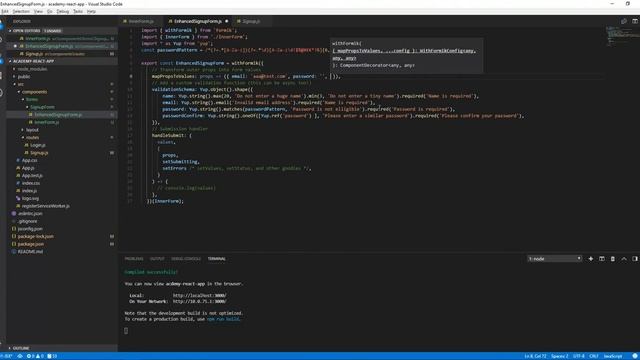Image resolution: width=640 pixels, height=360 pixels.
Task: Split the editor to the side
Action: 635,21
